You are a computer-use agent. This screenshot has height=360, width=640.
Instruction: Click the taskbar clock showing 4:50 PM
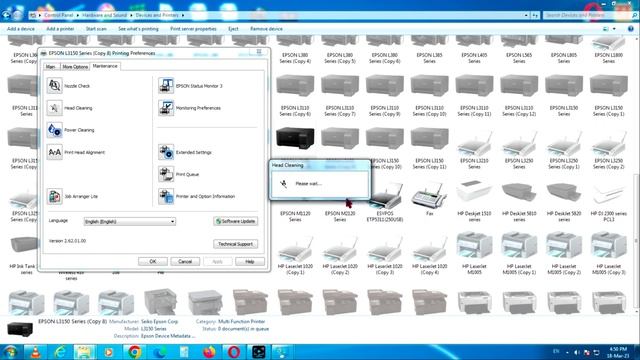pyautogui.click(x=618, y=352)
